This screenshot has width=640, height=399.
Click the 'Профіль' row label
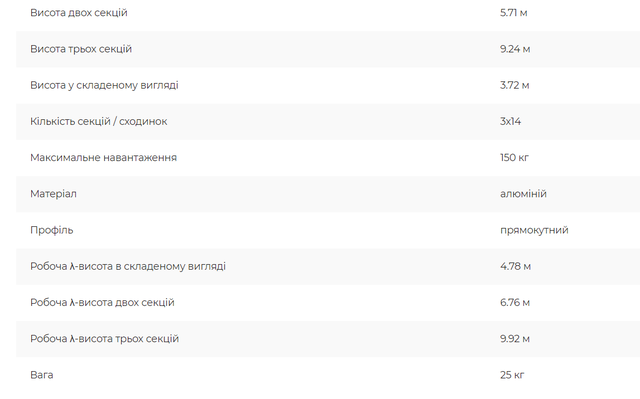(x=51, y=230)
